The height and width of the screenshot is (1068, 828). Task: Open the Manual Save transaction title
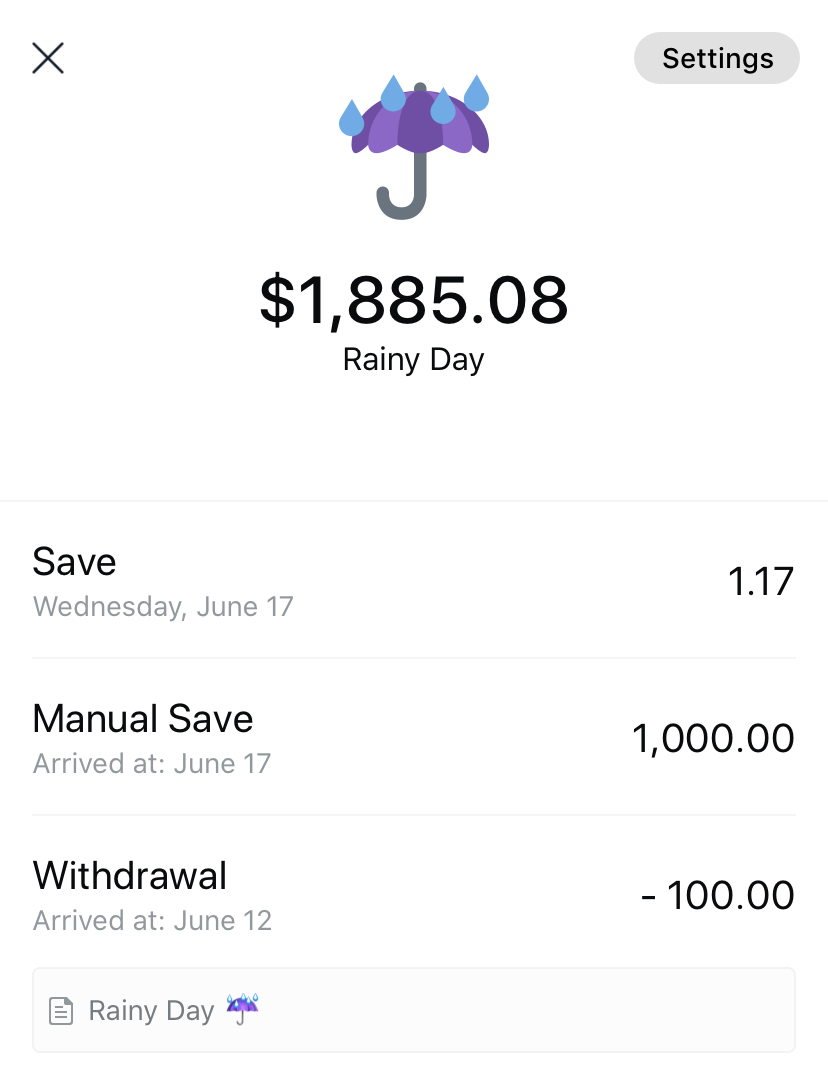[x=143, y=719]
